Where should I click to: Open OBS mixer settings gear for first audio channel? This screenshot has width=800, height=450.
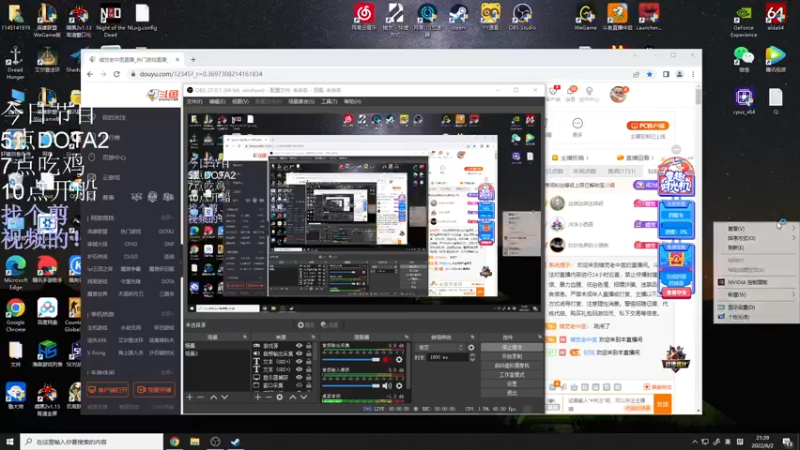tap(399, 360)
